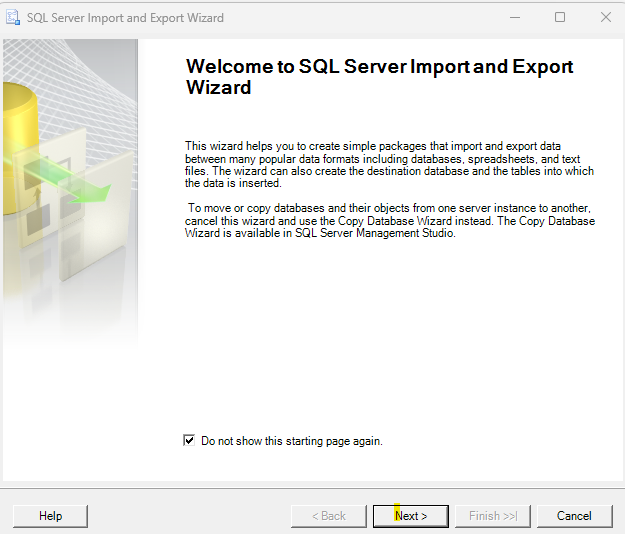The width and height of the screenshot is (625, 534).
Task: Minimize the wizard window
Action: coord(515,18)
